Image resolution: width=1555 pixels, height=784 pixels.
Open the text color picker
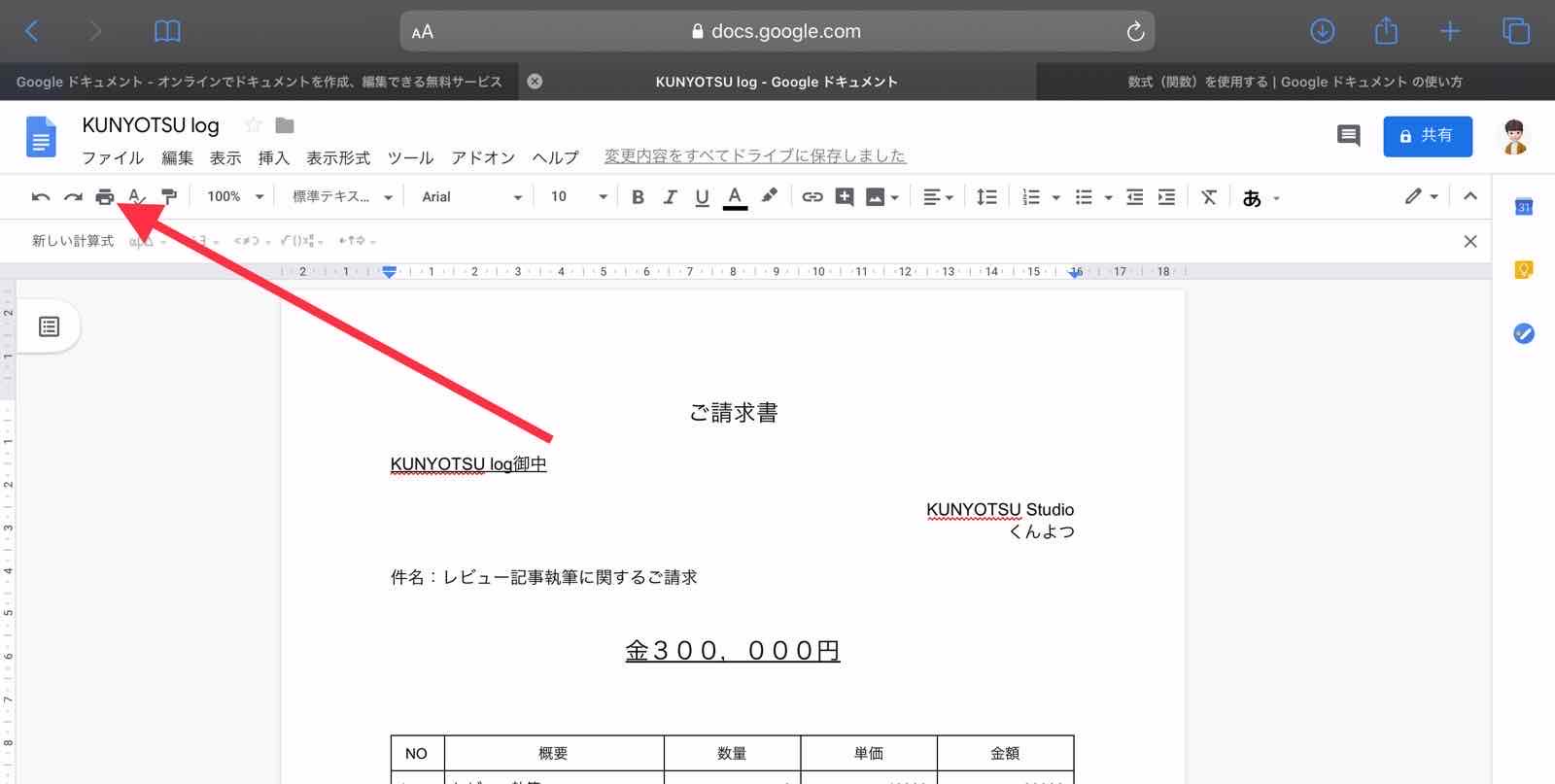[x=735, y=197]
